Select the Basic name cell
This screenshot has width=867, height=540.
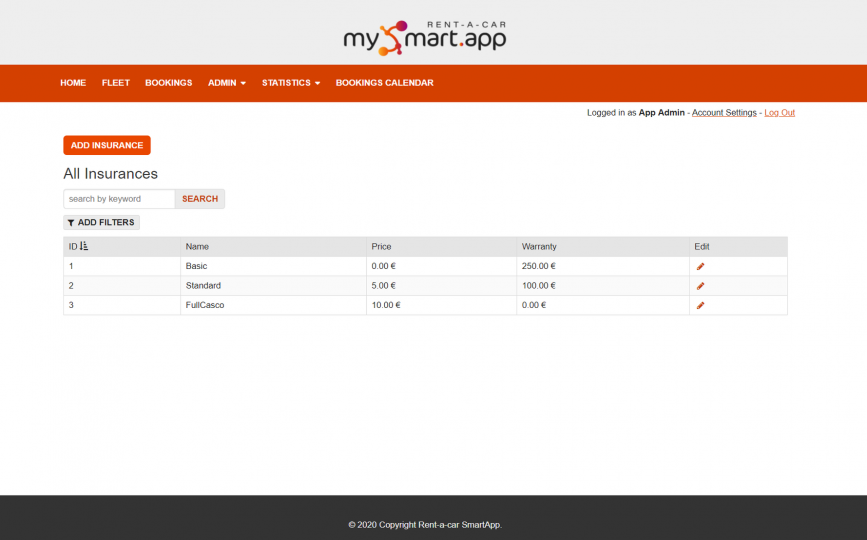click(x=273, y=266)
